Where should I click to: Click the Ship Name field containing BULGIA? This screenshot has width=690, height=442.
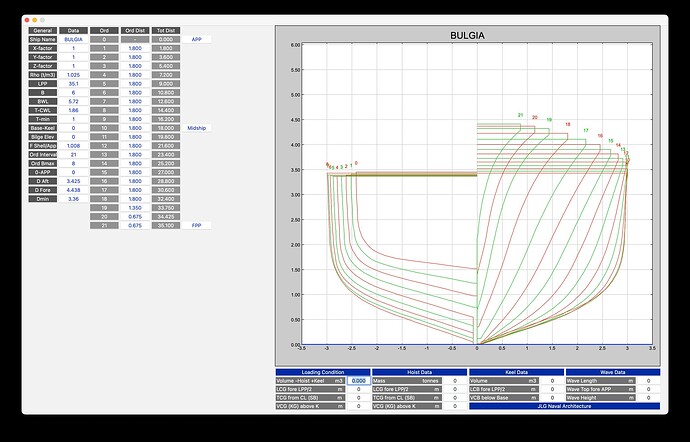point(73,39)
